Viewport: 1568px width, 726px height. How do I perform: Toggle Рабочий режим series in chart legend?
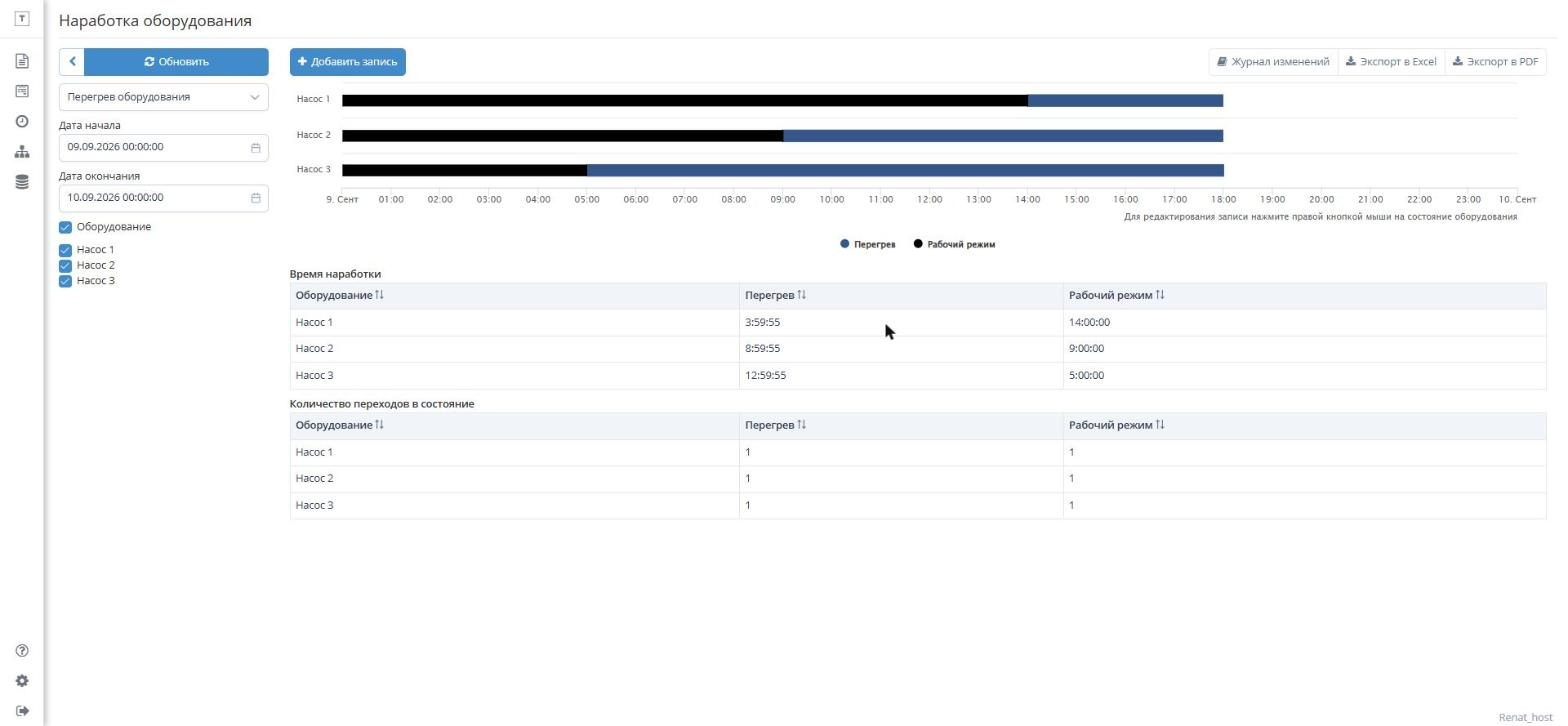pos(954,244)
